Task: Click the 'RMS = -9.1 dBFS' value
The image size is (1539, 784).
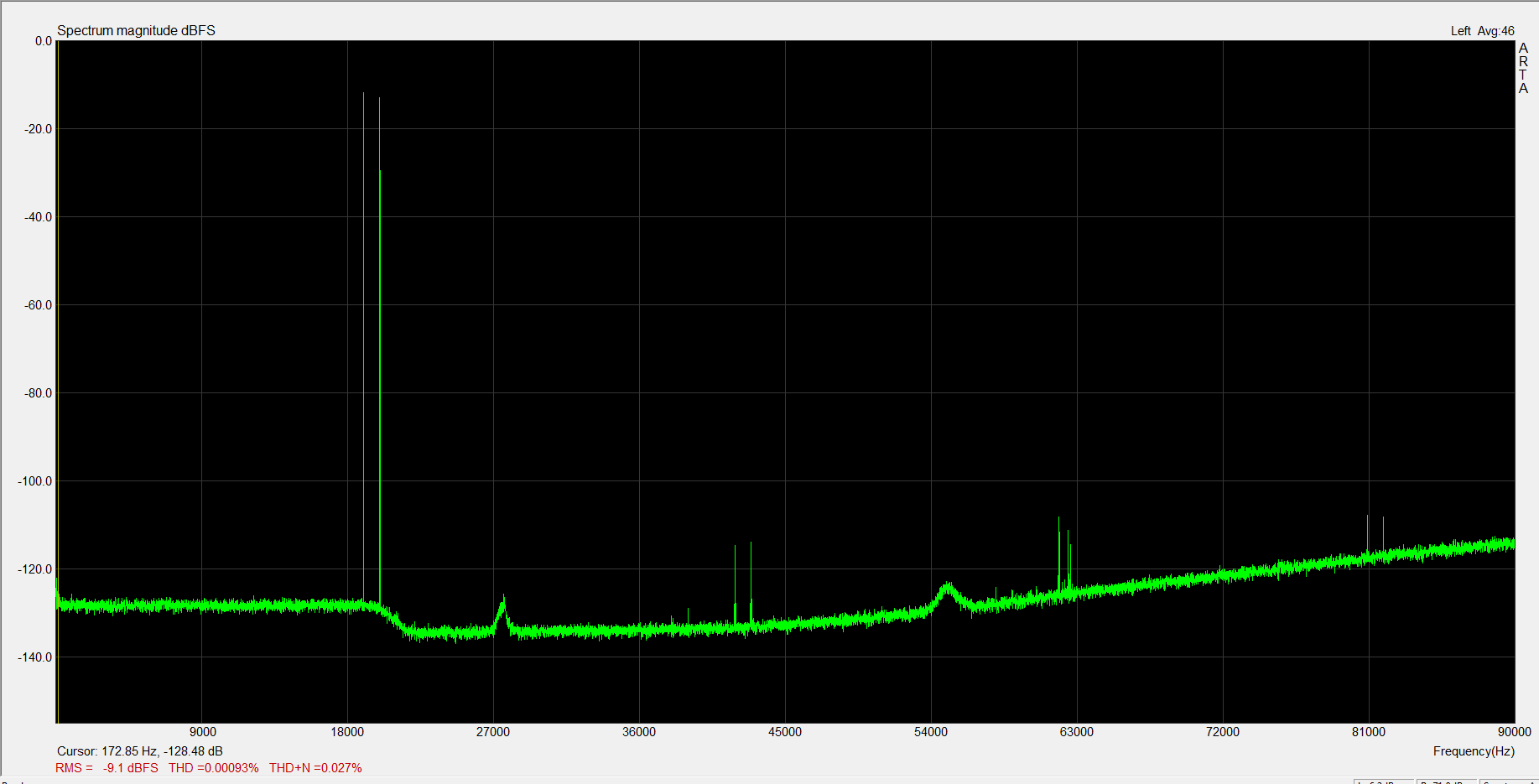Action: pyautogui.click(x=107, y=768)
